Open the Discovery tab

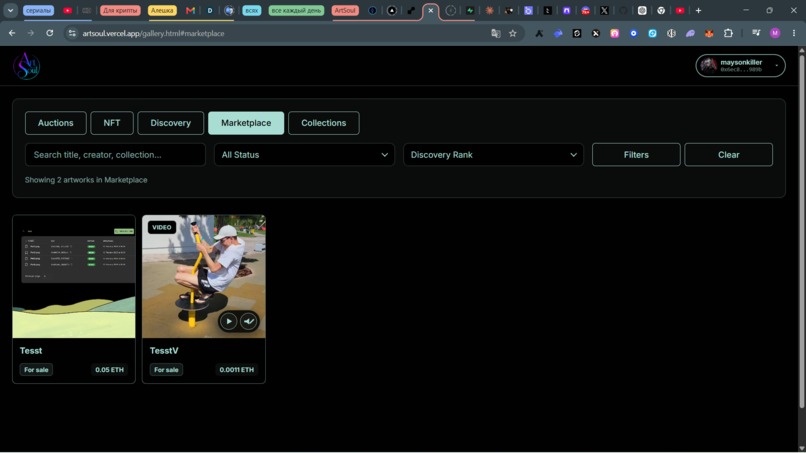pos(171,123)
